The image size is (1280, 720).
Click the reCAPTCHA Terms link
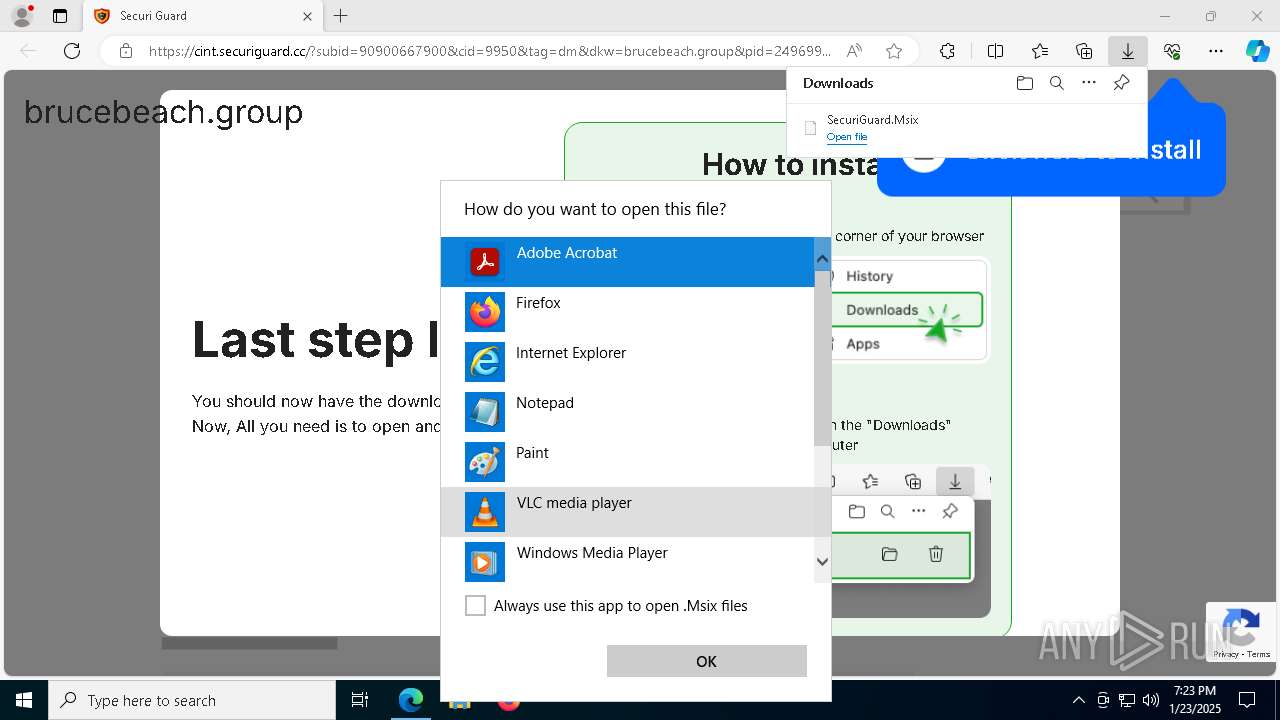(1259, 654)
